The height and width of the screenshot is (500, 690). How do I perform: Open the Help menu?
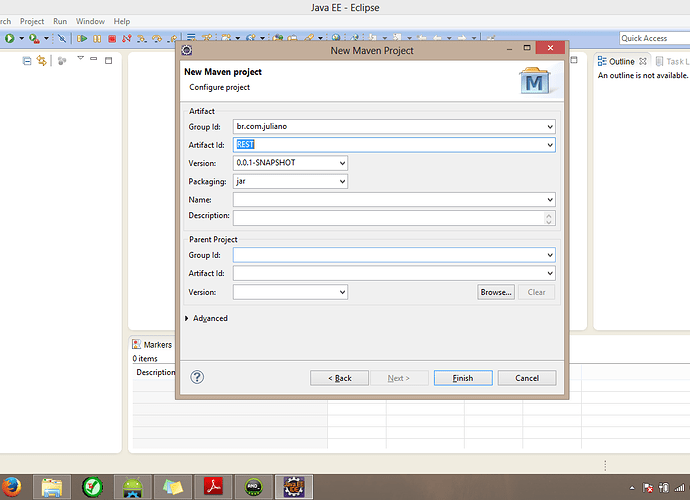point(121,21)
